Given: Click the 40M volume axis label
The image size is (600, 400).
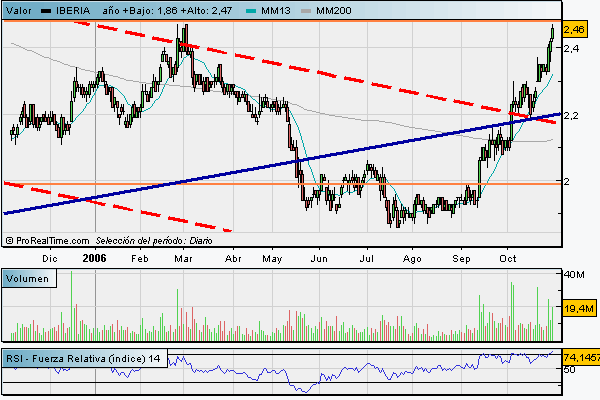Looking at the screenshot, I should [x=574, y=274].
